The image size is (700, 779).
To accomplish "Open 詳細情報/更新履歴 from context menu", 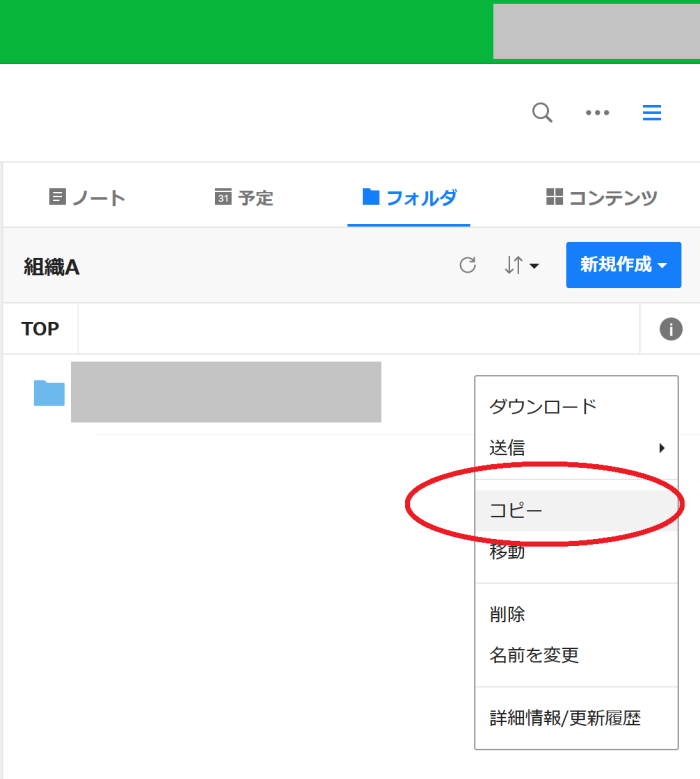I will [x=576, y=718].
